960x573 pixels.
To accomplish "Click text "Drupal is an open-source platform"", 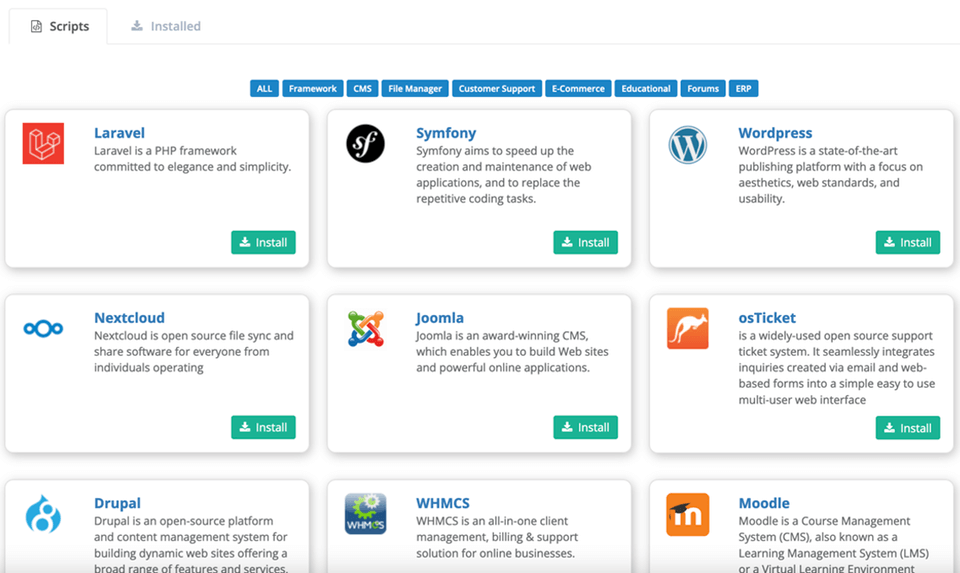I will (x=184, y=521).
